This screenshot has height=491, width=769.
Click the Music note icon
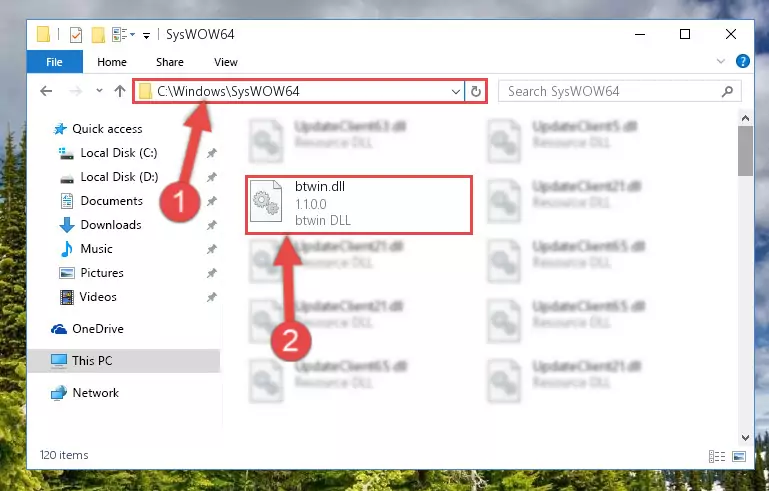pyautogui.click(x=67, y=249)
